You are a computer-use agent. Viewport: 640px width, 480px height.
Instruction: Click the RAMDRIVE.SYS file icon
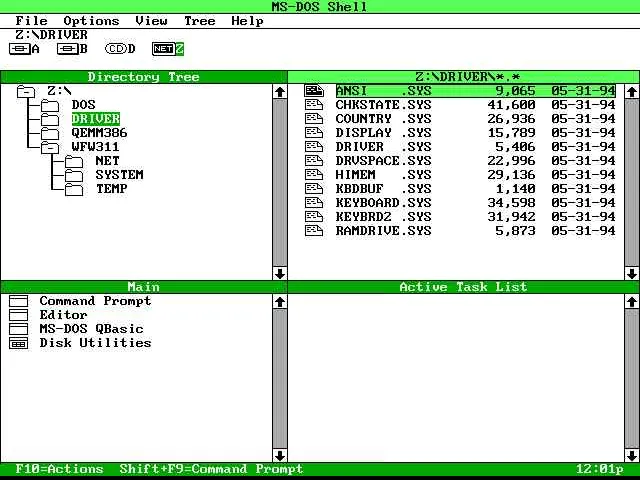coord(314,231)
